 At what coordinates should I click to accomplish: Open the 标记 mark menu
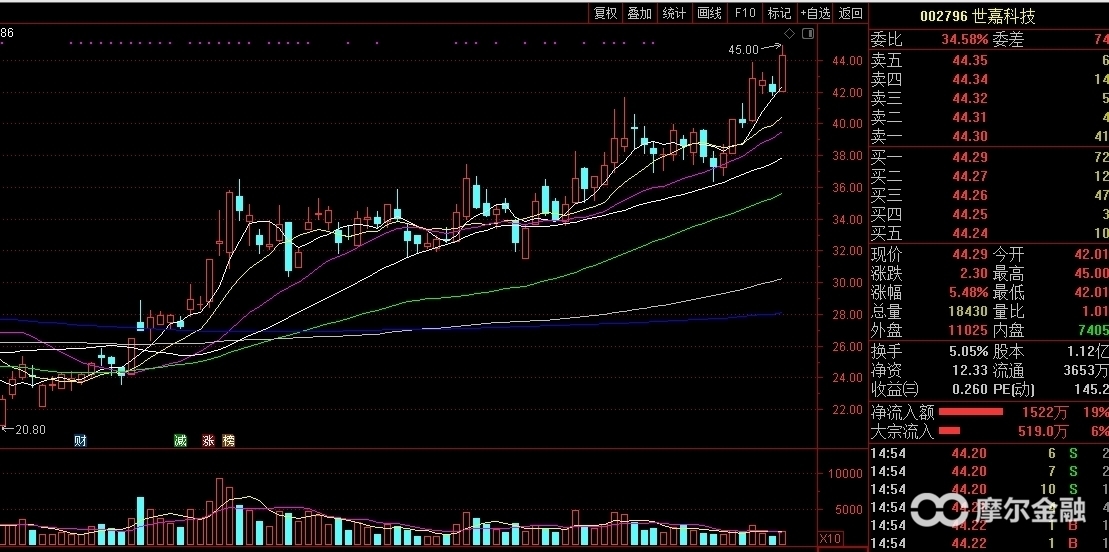pos(779,13)
